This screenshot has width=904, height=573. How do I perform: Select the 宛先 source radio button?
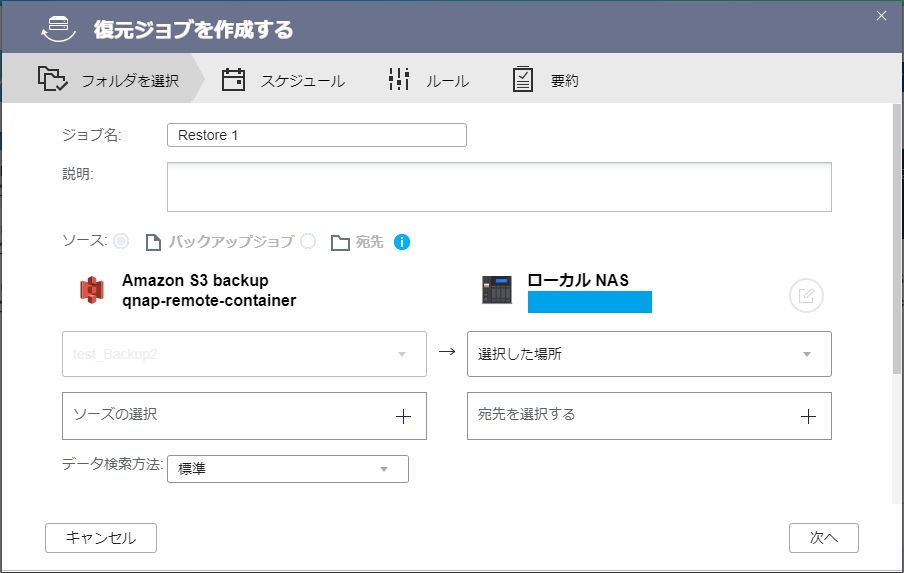click(x=308, y=241)
